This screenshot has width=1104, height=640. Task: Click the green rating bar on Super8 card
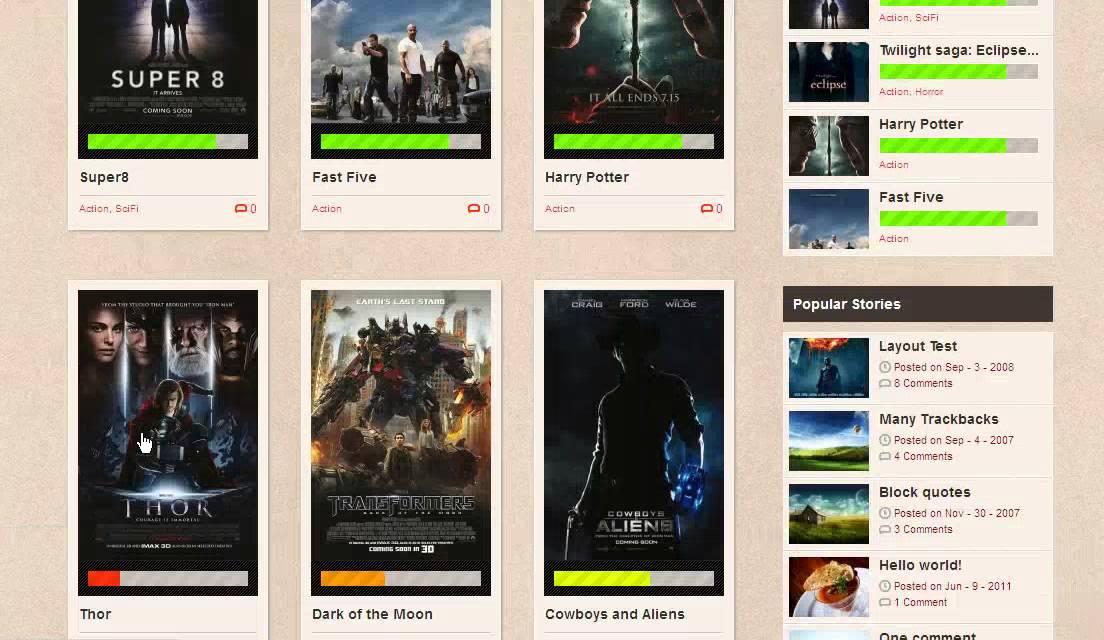click(168, 142)
